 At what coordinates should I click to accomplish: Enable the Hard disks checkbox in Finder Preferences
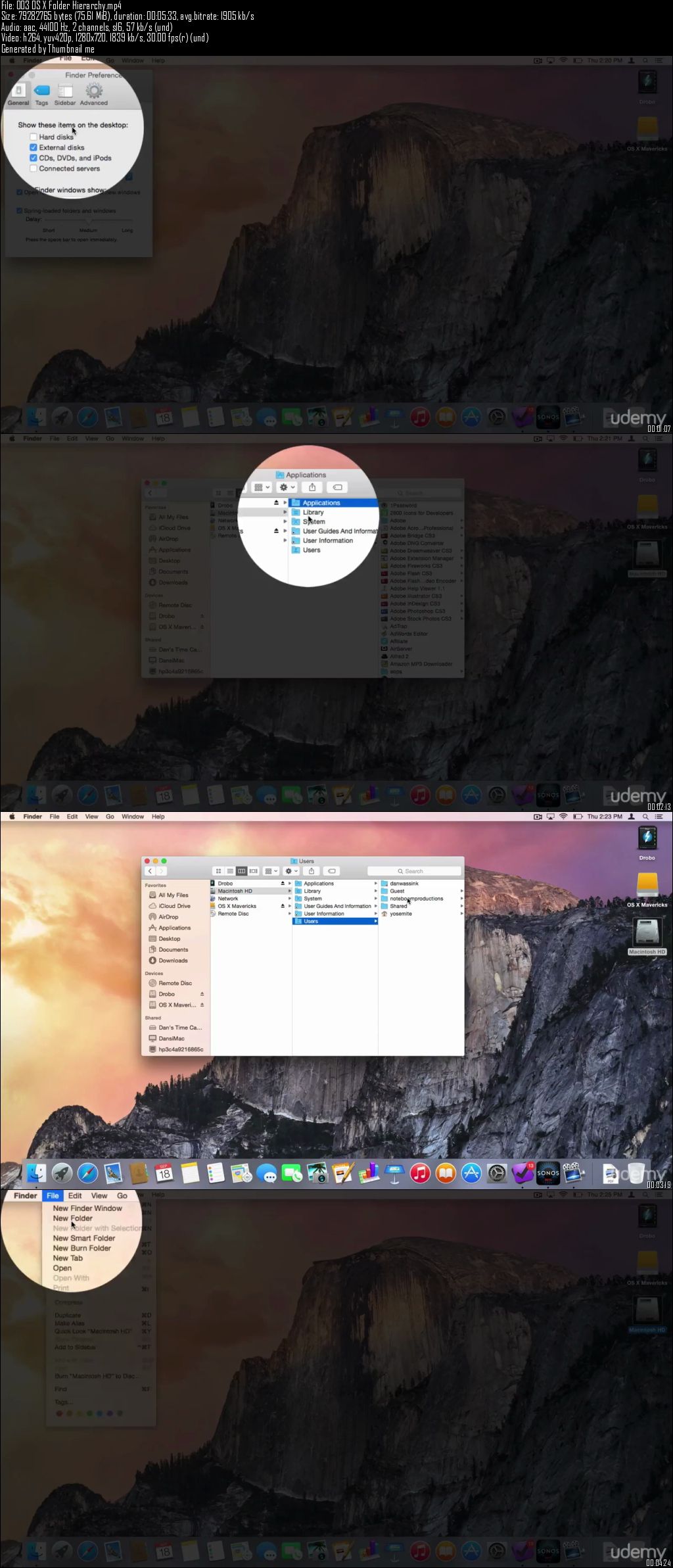[x=33, y=137]
